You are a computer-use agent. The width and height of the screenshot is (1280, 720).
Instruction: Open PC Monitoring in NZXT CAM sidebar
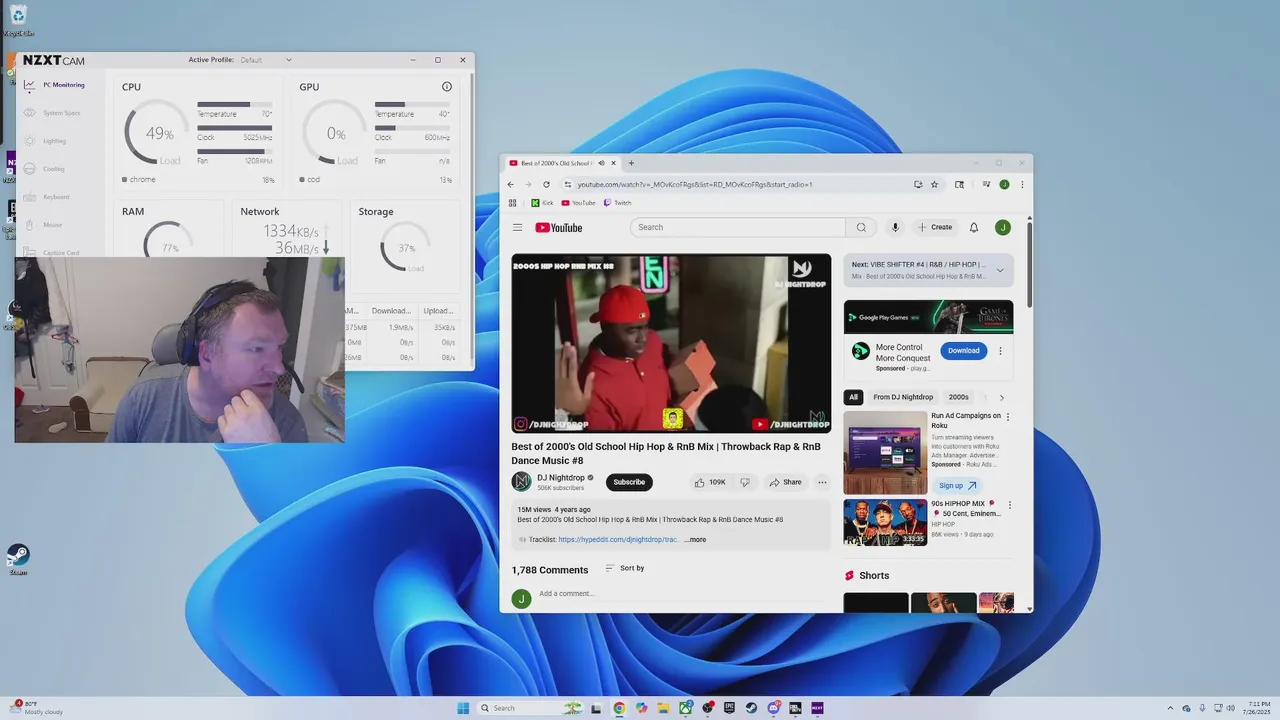pyautogui.click(x=55, y=85)
